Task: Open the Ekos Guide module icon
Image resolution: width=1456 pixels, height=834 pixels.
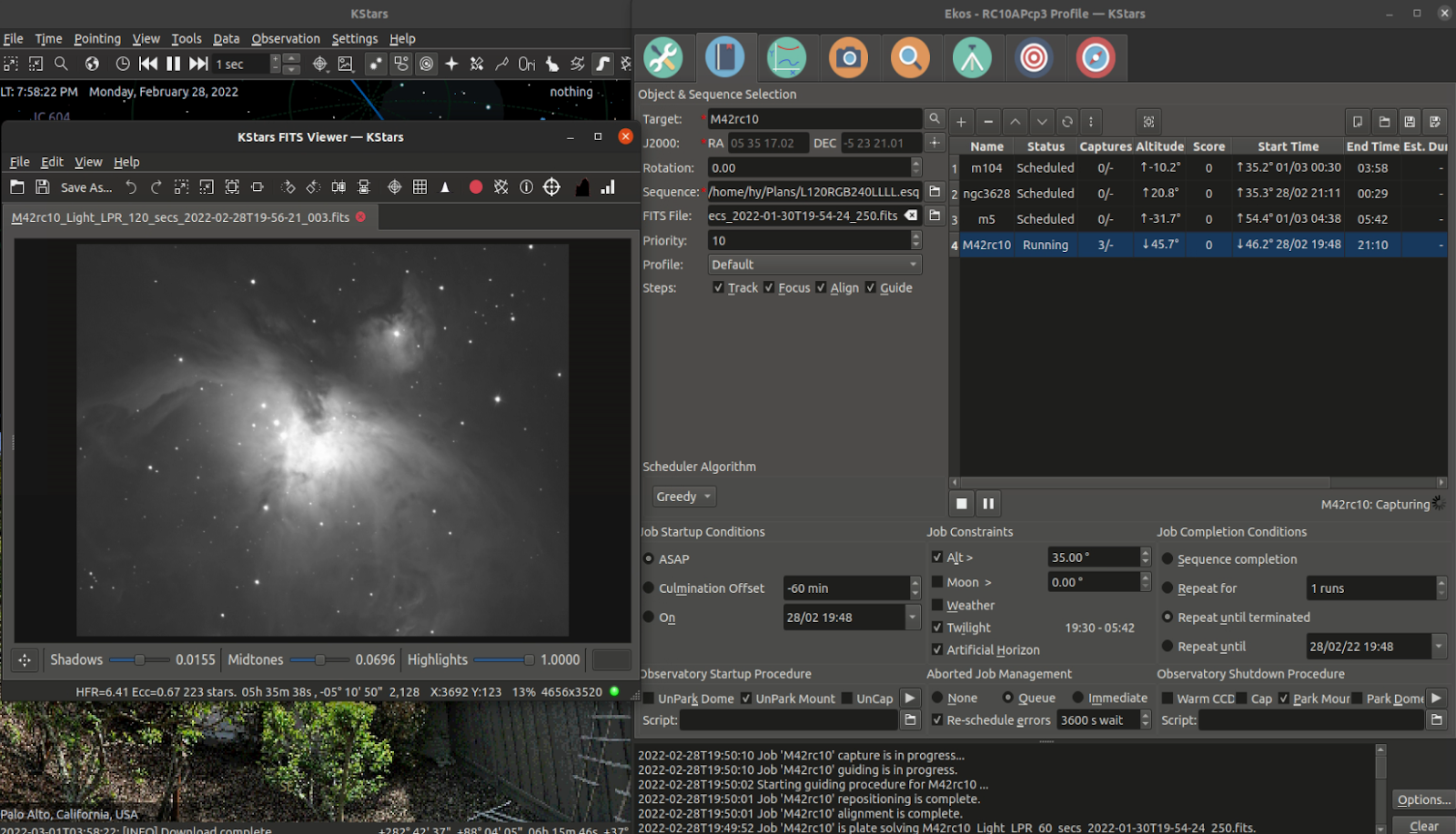Action: pyautogui.click(x=1096, y=58)
